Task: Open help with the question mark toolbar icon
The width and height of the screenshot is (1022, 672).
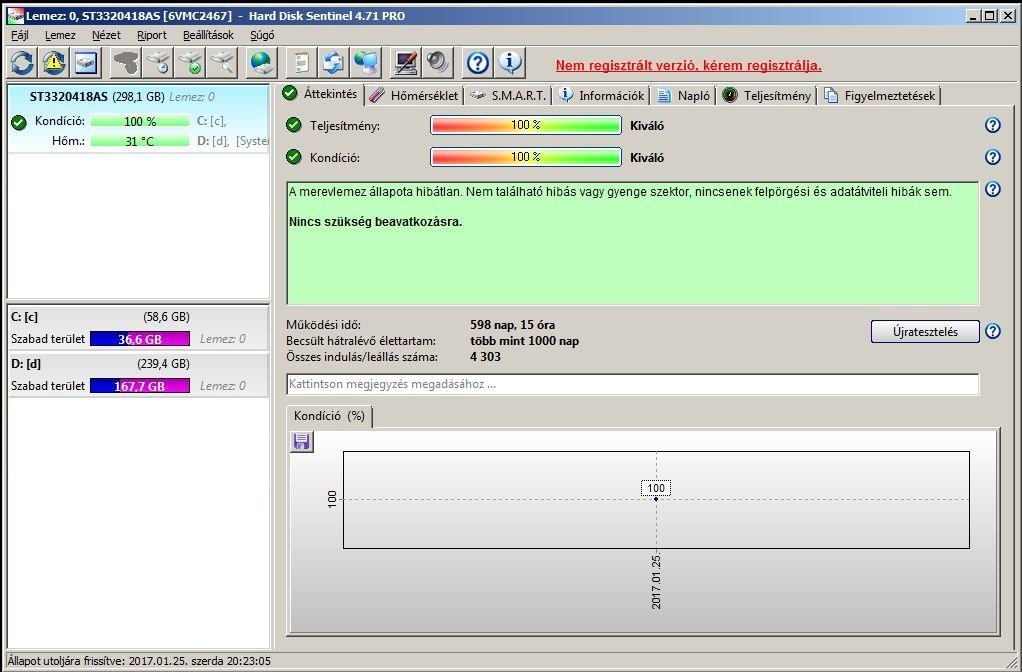Action: pos(478,63)
